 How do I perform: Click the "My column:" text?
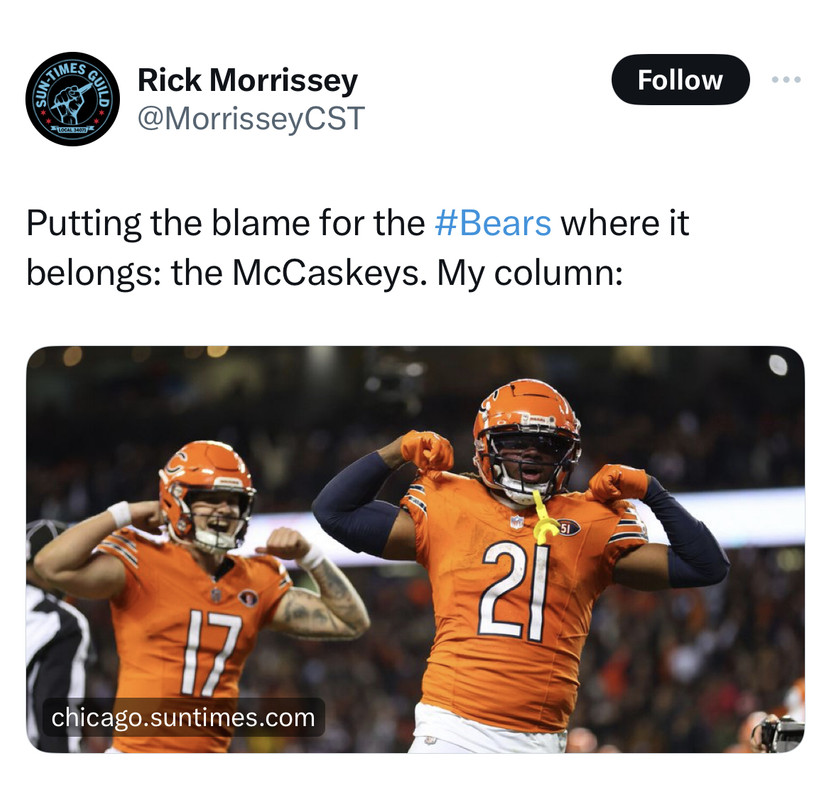pyautogui.click(x=529, y=274)
